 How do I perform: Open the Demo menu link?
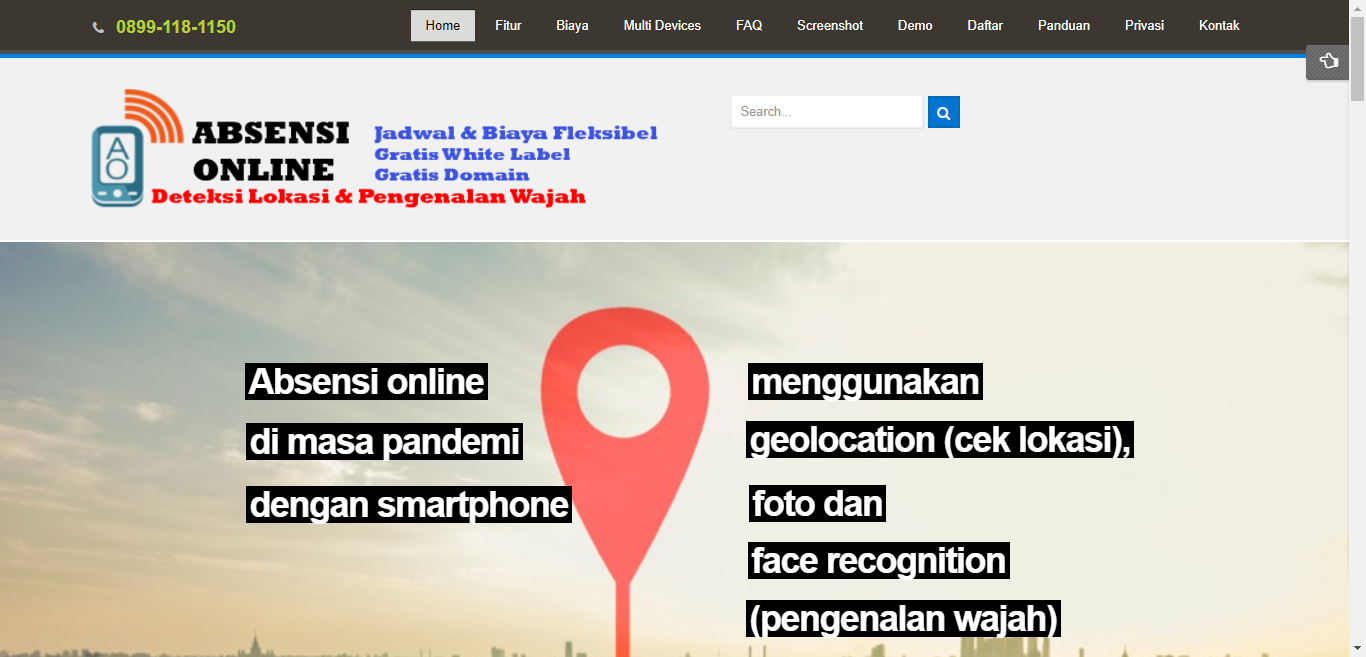pos(915,26)
